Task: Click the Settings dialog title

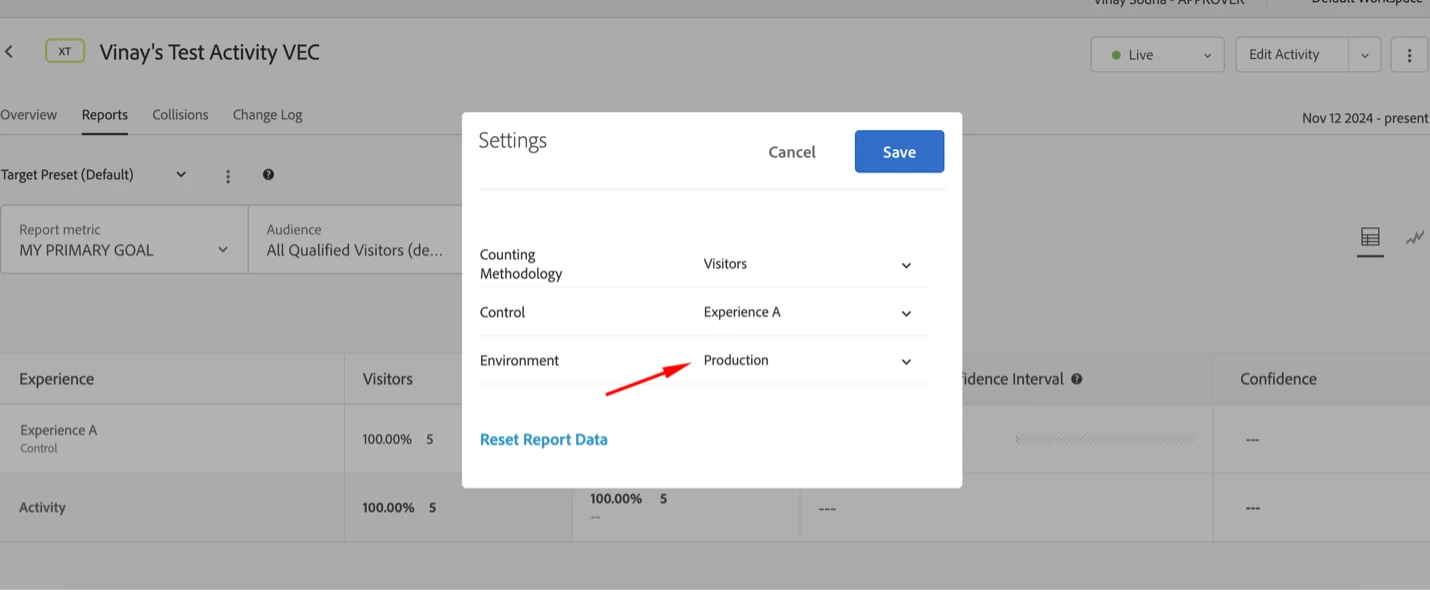Action: [x=512, y=141]
